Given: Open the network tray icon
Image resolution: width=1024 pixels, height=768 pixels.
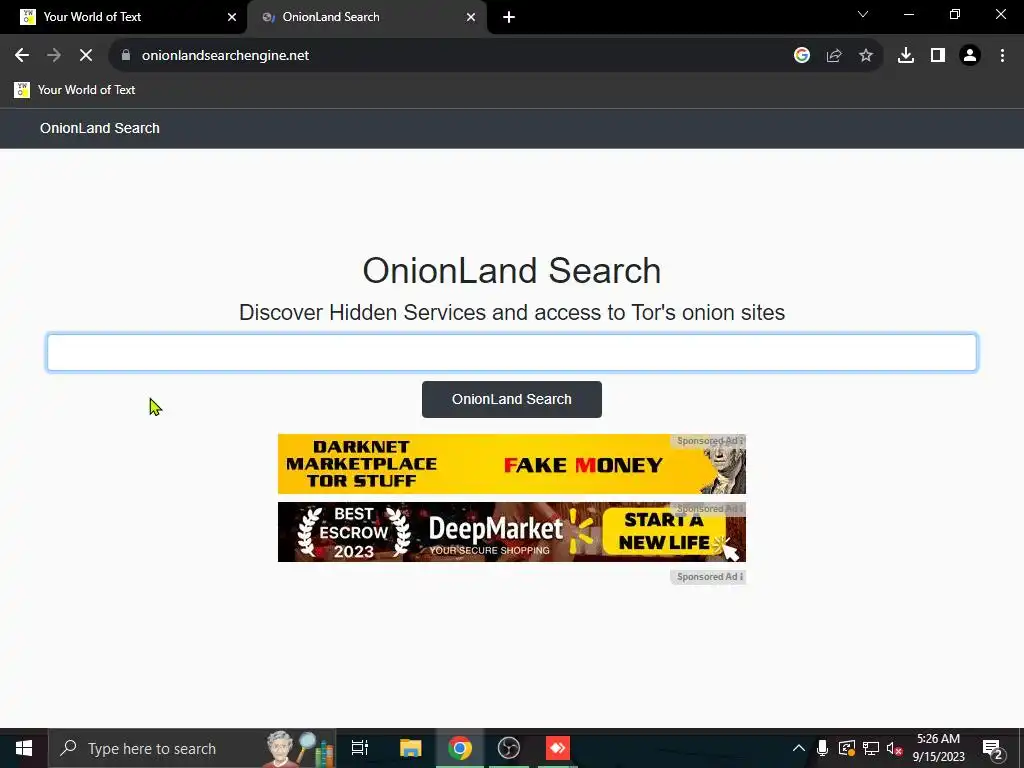Looking at the screenshot, I should point(871,748).
